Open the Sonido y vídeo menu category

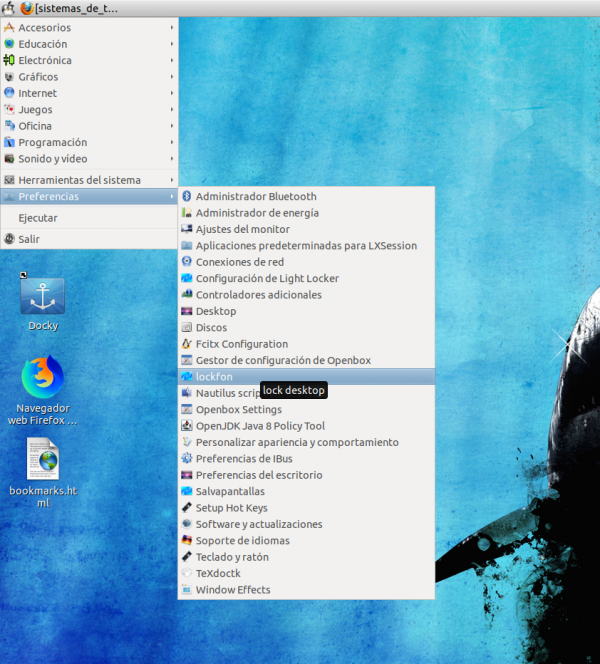(89, 158)
